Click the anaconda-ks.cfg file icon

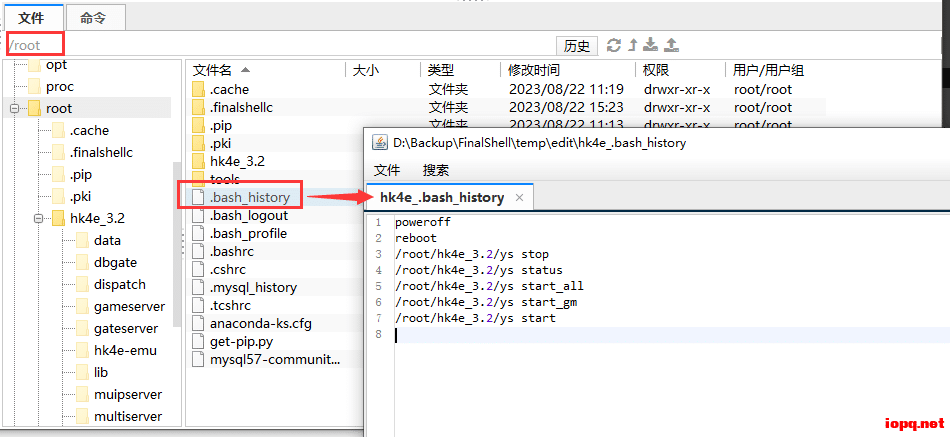(x=198, y=324)
